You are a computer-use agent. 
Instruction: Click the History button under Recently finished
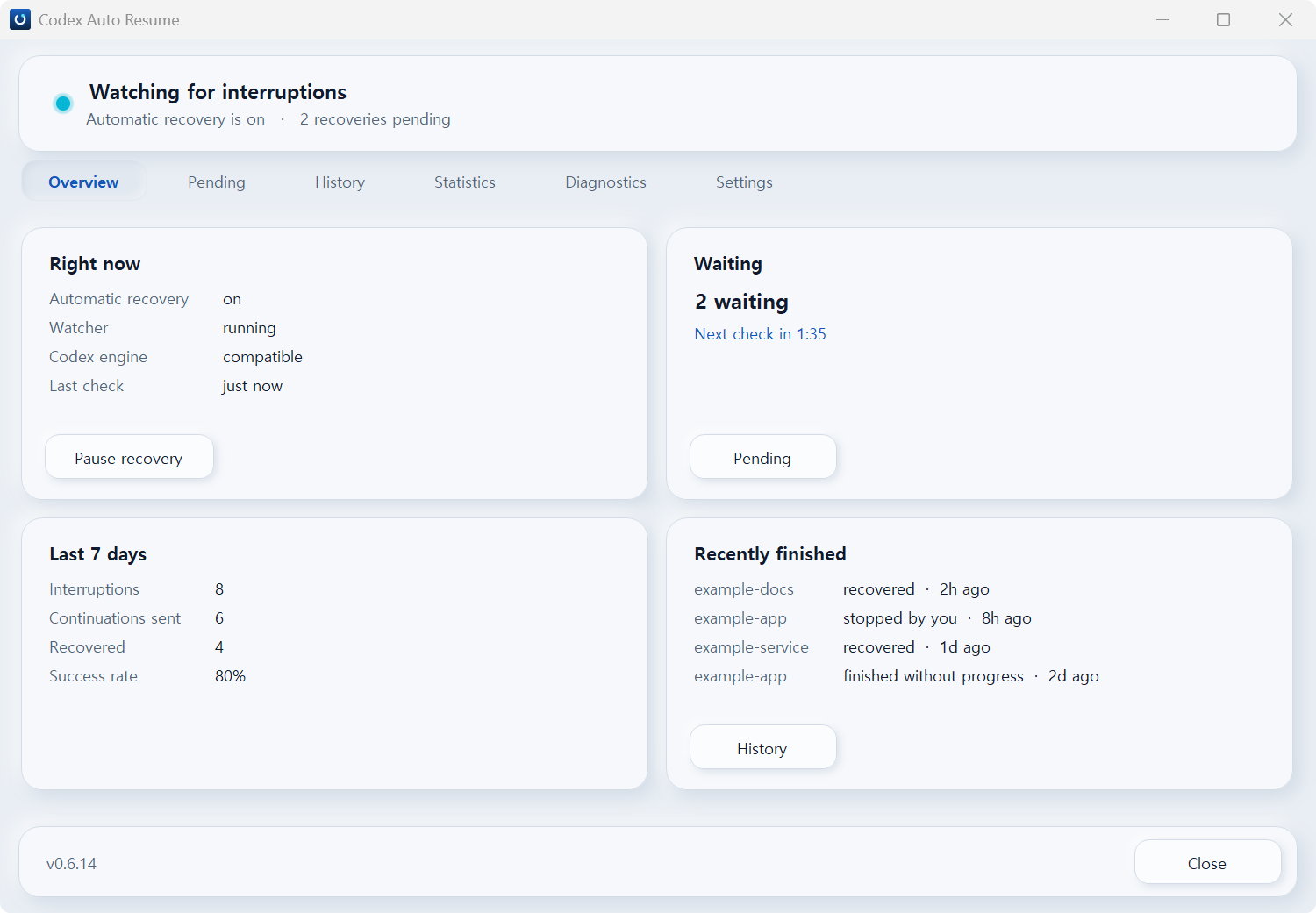click(762, 747)
